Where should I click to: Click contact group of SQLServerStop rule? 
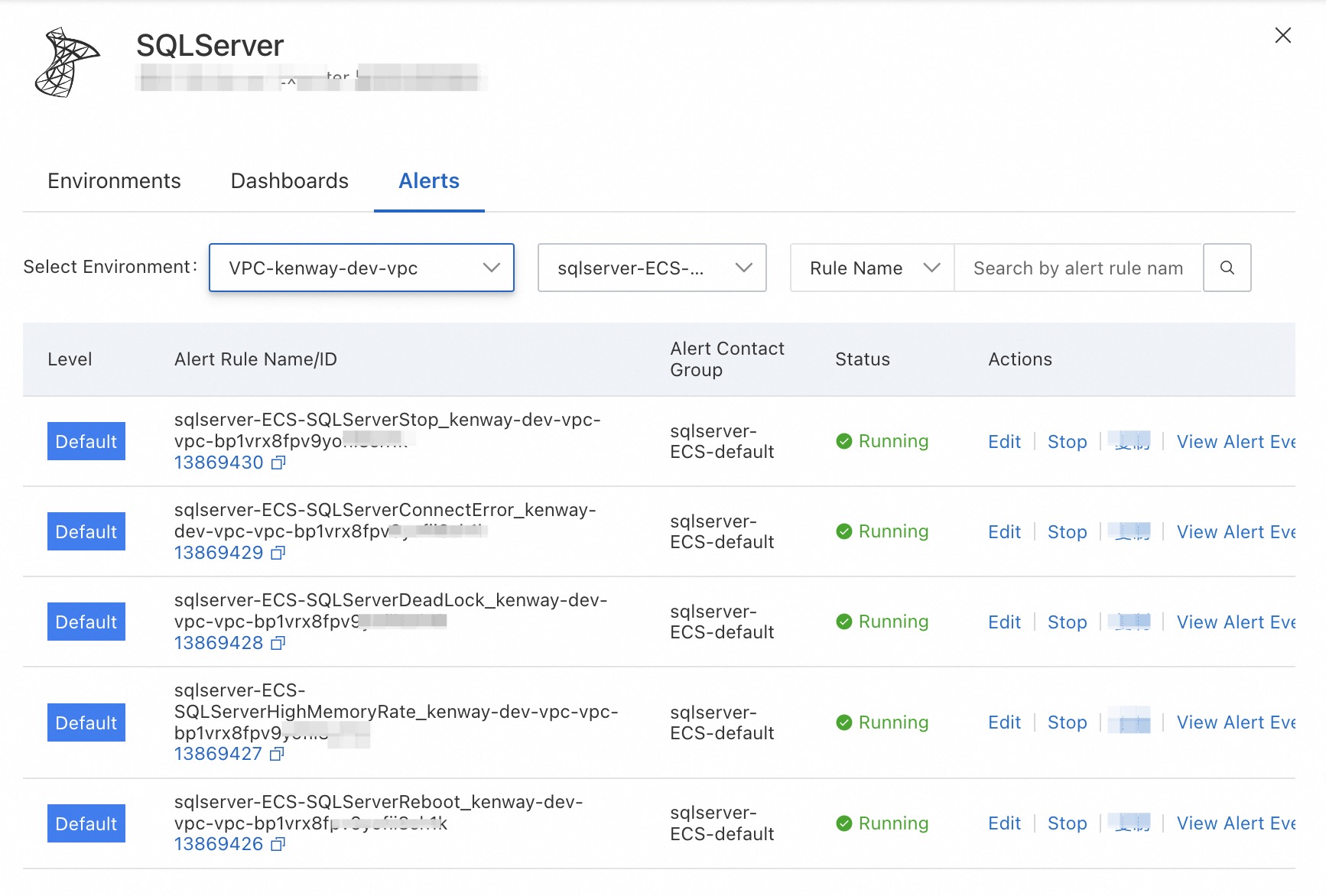click(722, 441)
